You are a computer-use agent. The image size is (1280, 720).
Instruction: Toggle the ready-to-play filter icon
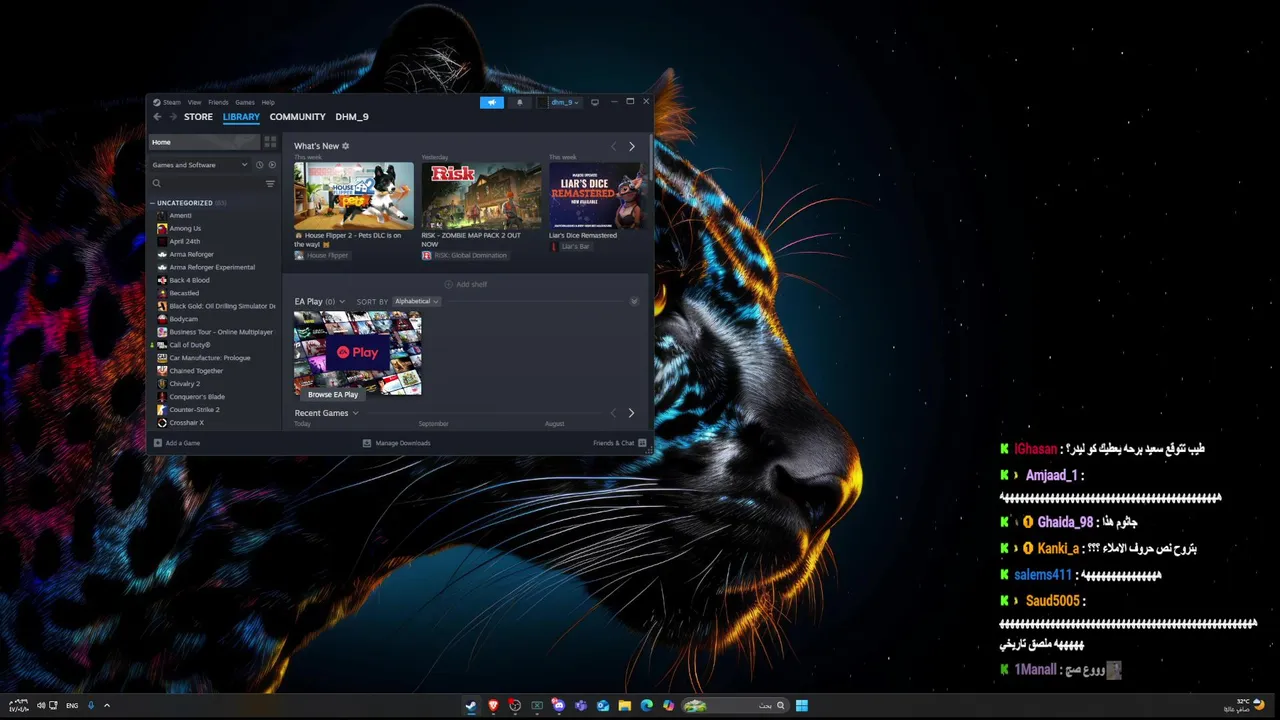(271, 165)
